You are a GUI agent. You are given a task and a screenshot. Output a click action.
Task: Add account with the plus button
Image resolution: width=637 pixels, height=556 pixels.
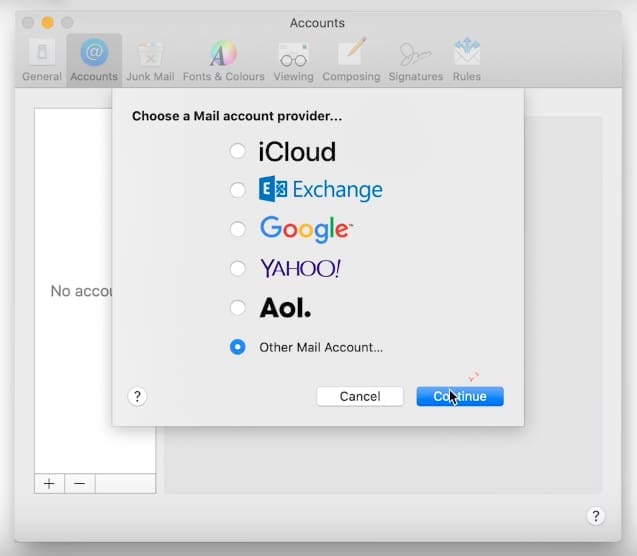click(49, 483)
